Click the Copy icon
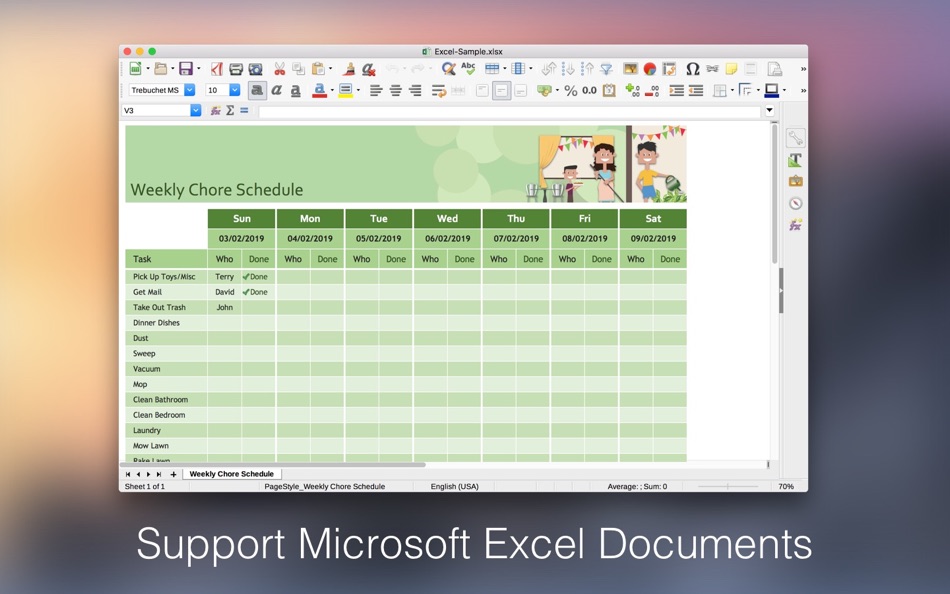Image resolution: width=950 pixels, height=594 pixels. (298, 68)
